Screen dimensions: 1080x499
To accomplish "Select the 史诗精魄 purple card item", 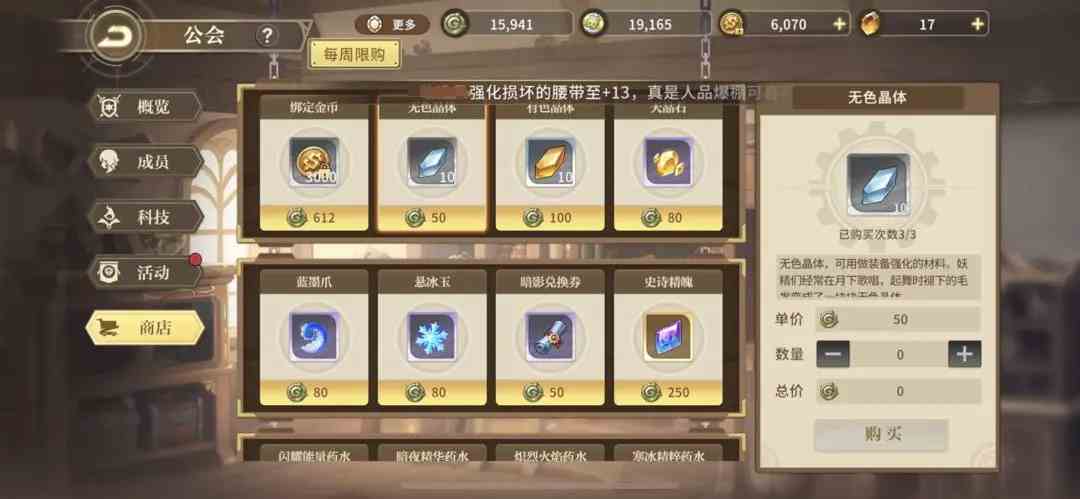I will point(667,336).
